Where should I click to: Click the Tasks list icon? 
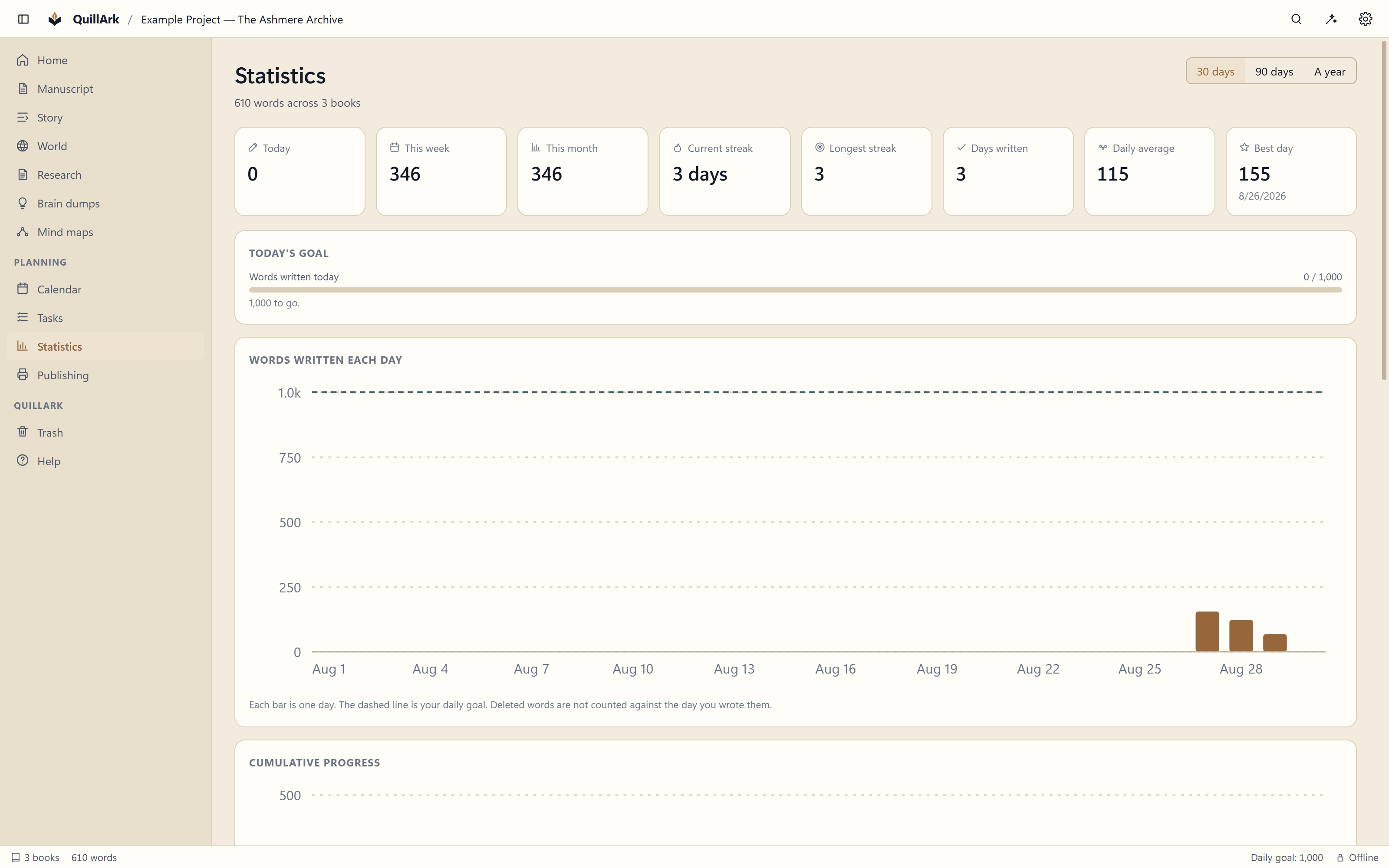point(23,317)
